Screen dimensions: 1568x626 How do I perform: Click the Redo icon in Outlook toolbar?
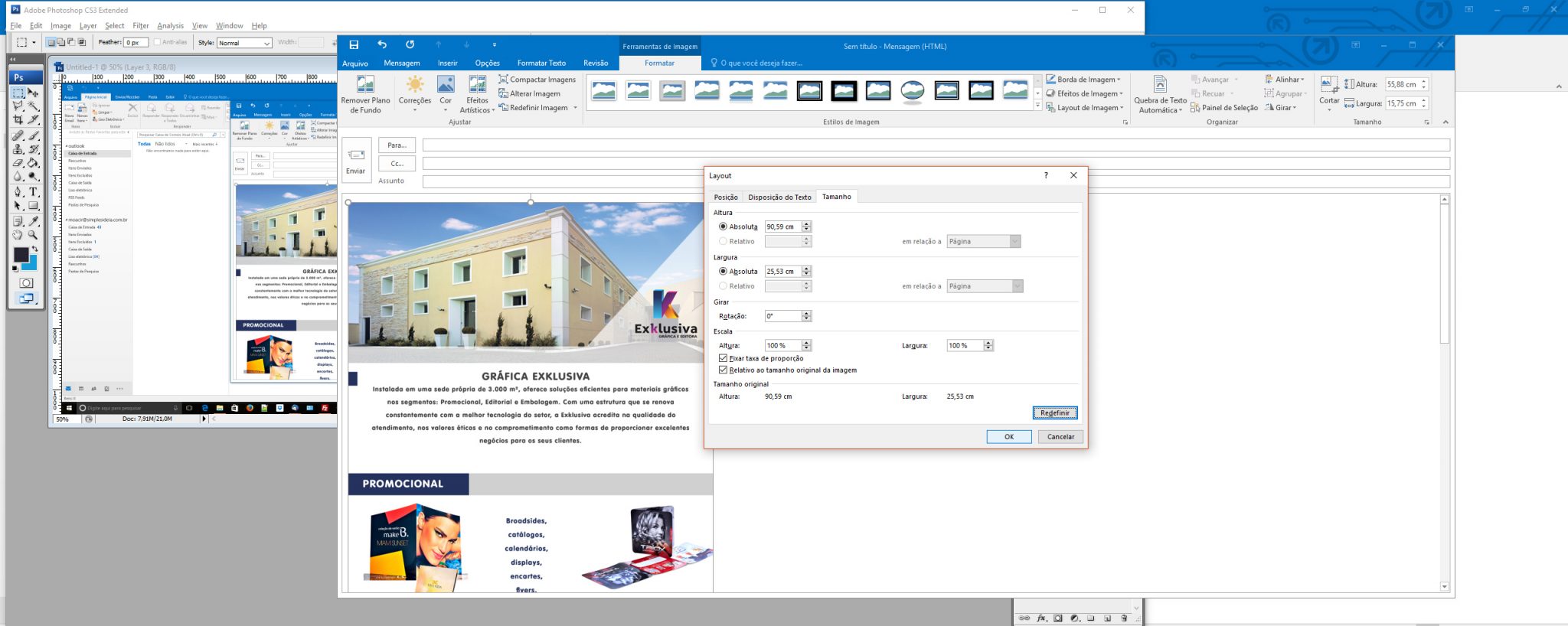410,45
